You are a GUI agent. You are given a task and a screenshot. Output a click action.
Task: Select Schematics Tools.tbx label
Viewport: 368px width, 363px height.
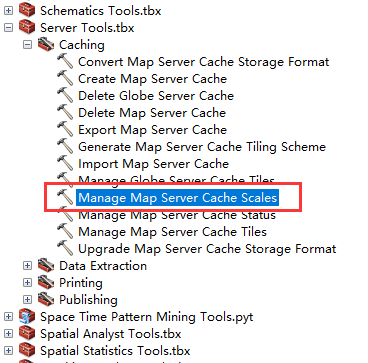(x=101, y=11)
